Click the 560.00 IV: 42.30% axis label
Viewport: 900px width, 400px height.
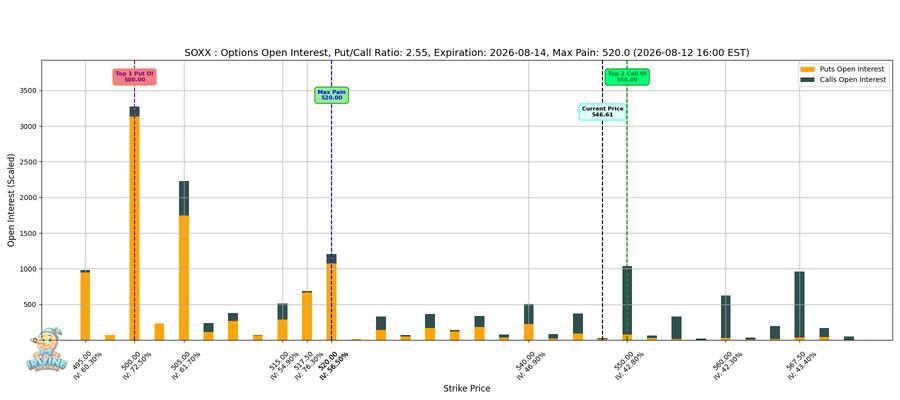click(x=728, y=364)
